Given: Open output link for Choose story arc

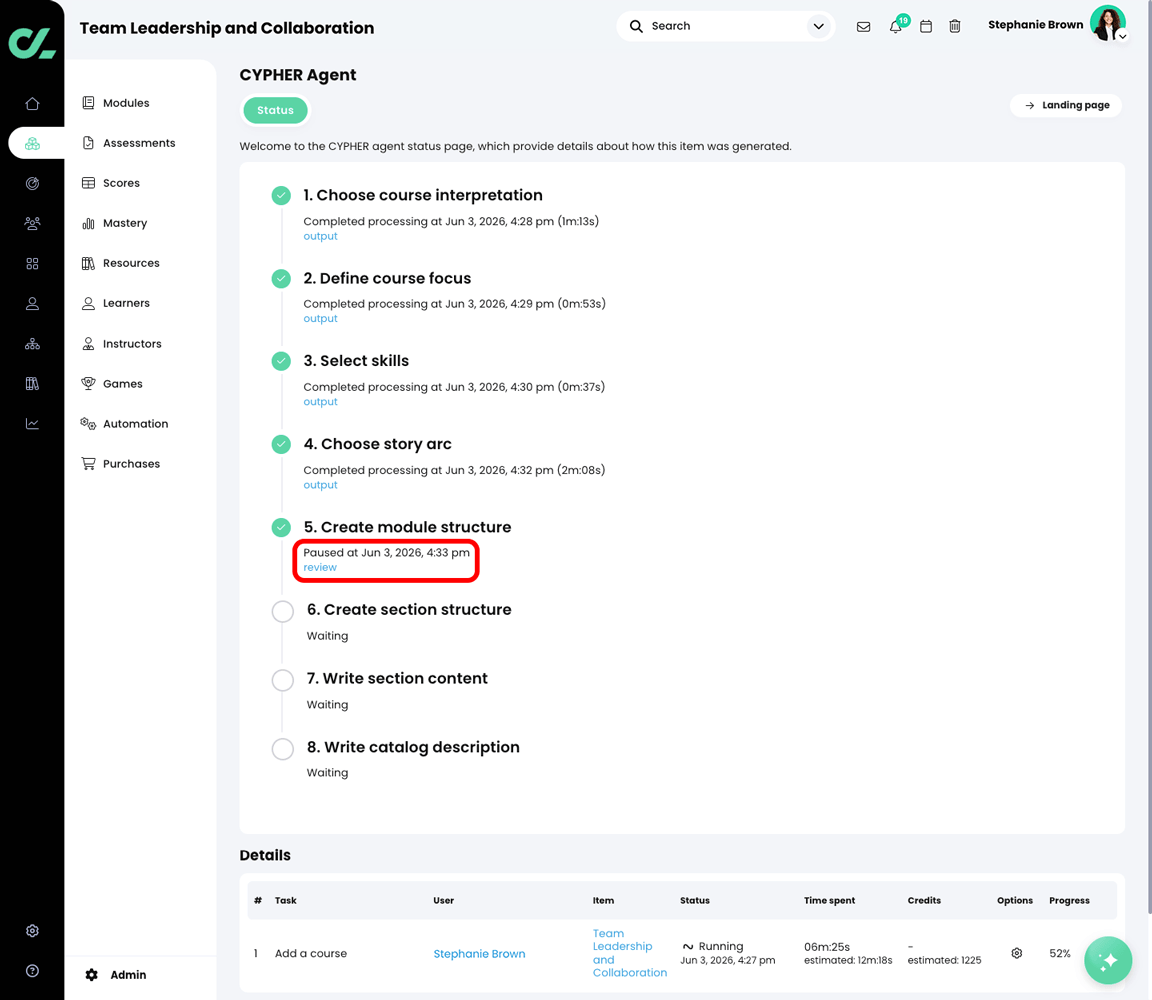Looking at the screenshot, I should pyautogui.click(x=320, y=484).
